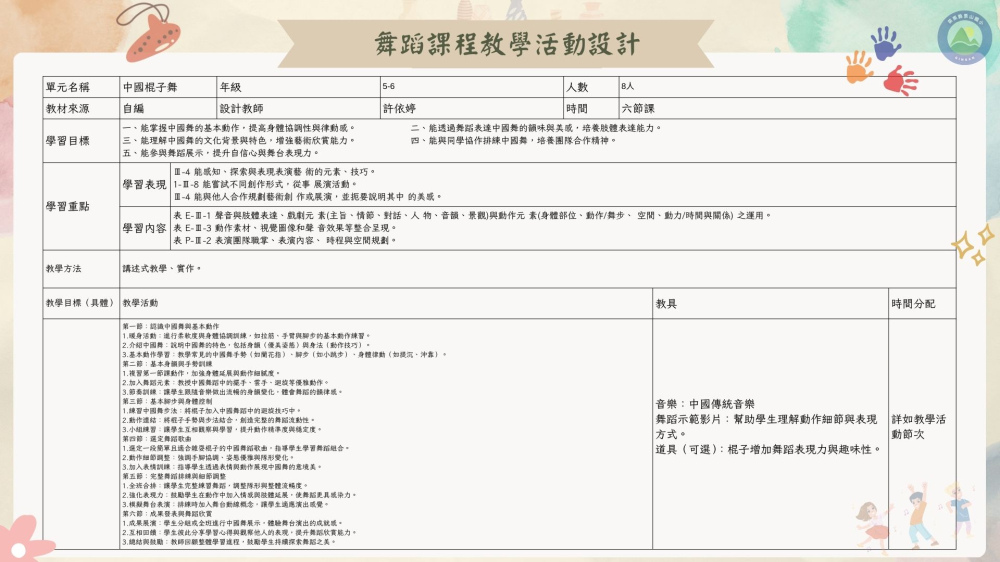Select the 學習目標 header cell
1000x562 pixels.
point(81,141)
